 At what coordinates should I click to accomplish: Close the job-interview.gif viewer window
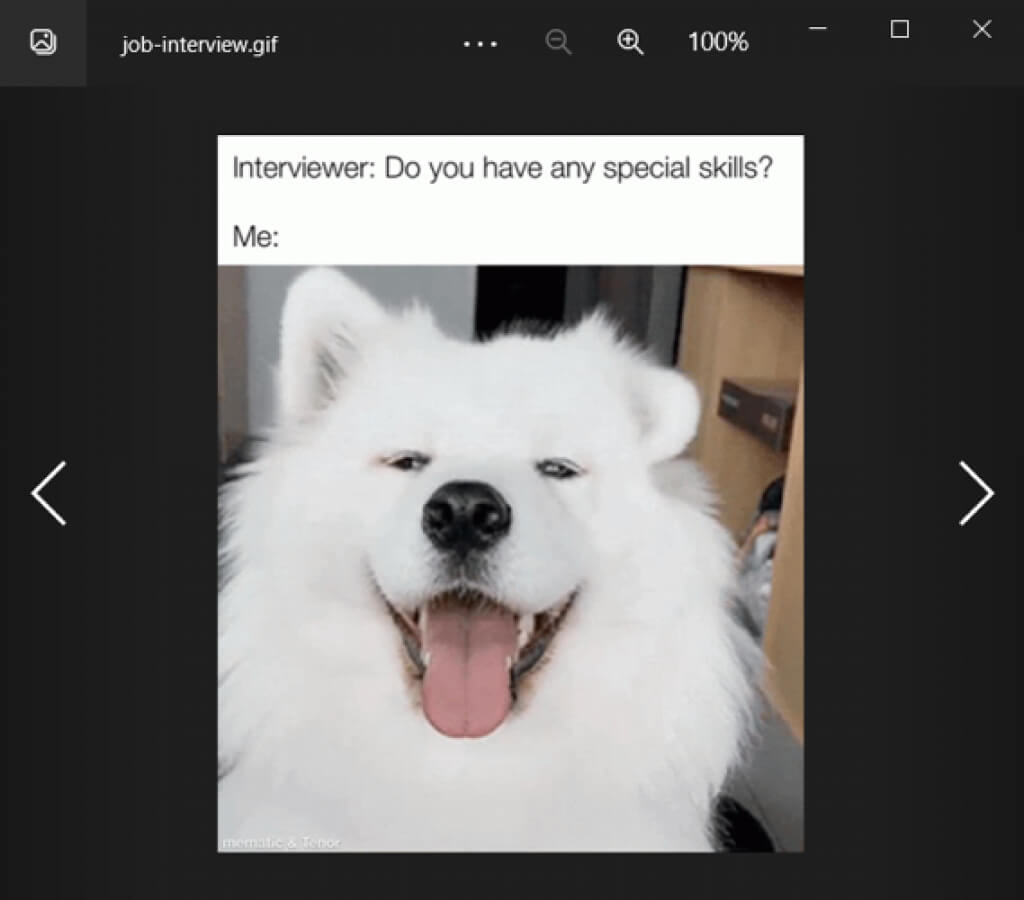click(981, 30)
